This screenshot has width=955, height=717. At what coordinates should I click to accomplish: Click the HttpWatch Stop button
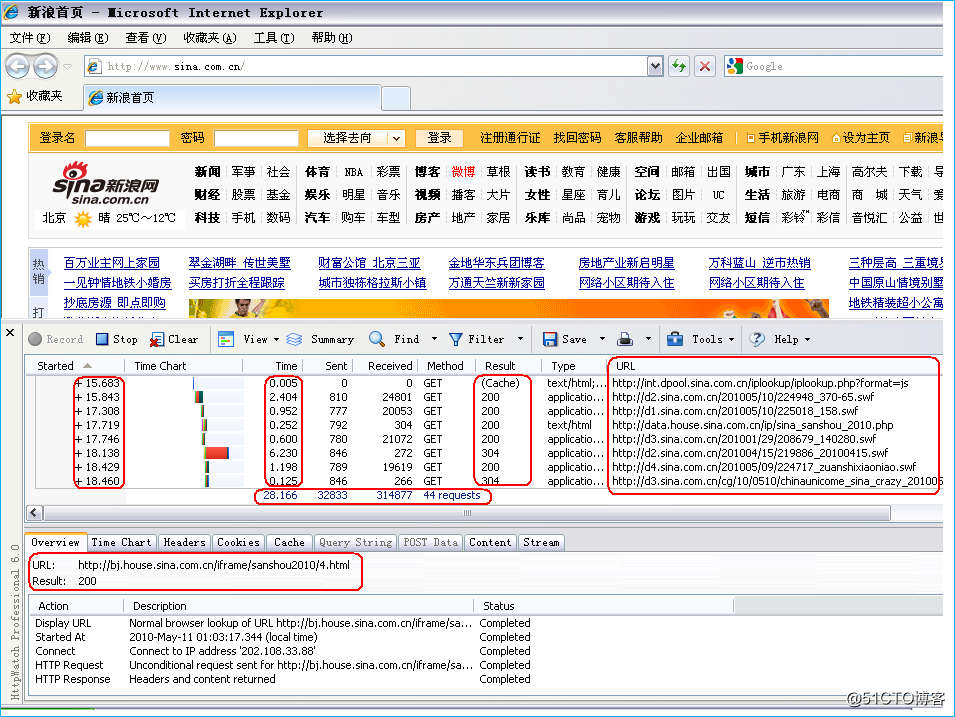(117, 339)
